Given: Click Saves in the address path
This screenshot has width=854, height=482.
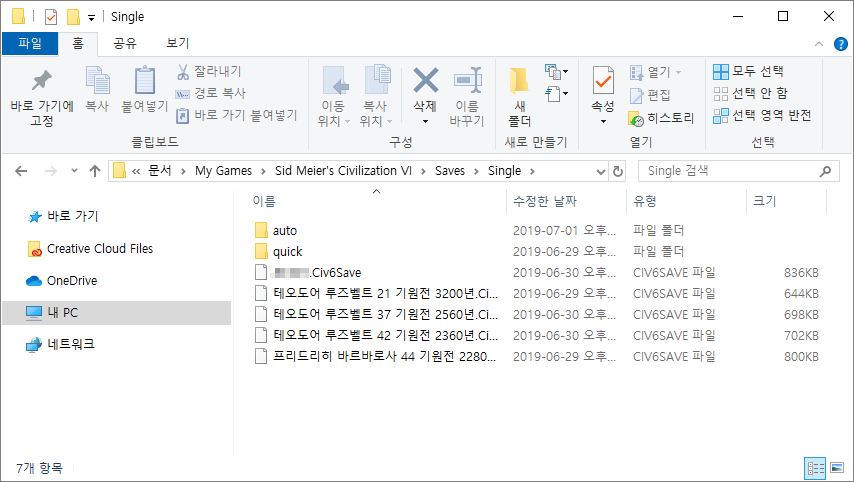Looking at the screenshot, I should pyautogui.click(x=450, y=171).
